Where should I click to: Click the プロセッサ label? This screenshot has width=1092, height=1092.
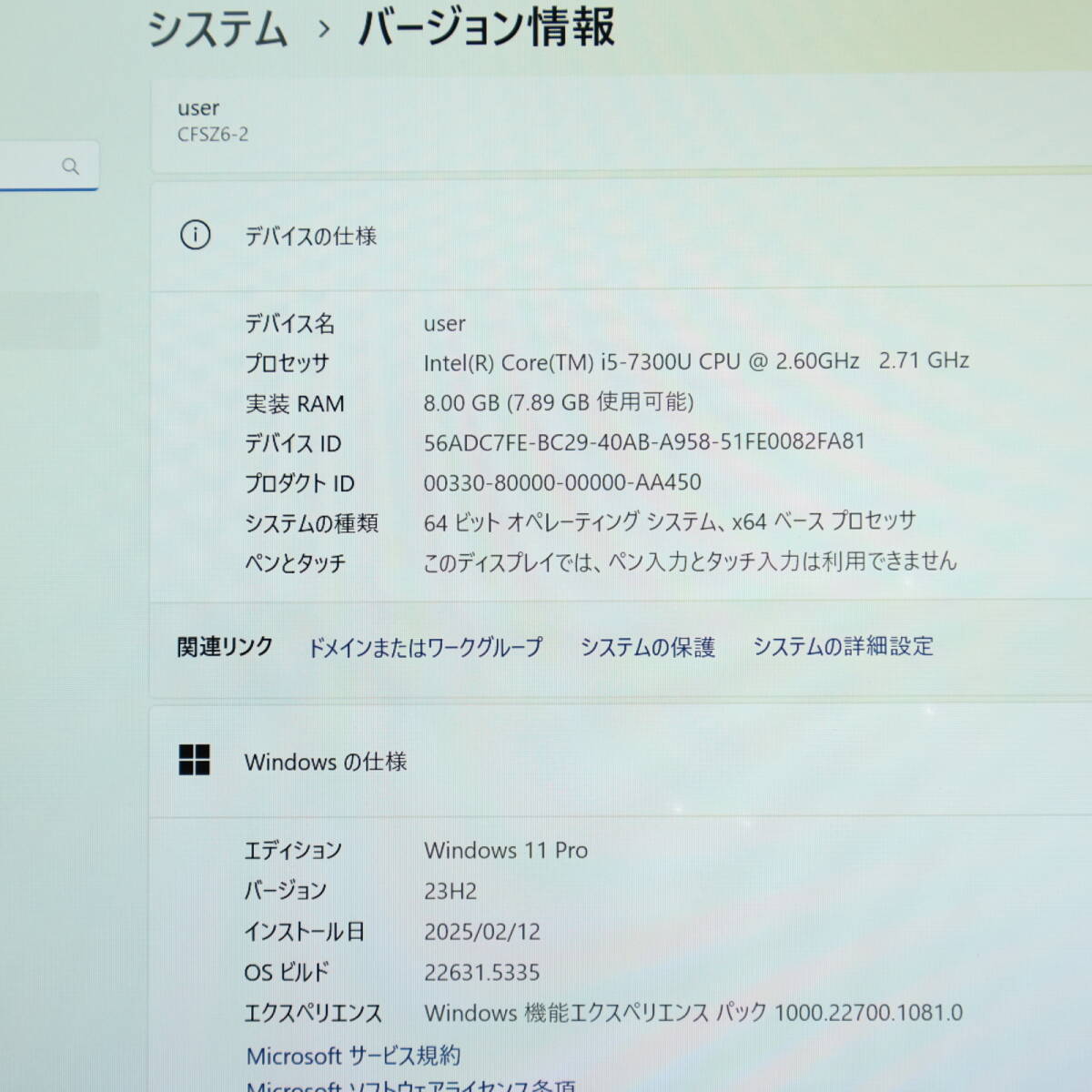287,363
